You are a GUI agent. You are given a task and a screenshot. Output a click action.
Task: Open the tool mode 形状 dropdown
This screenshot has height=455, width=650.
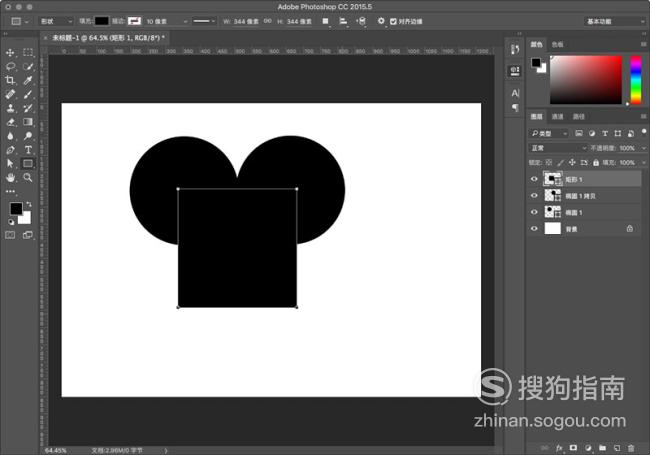[56, 21]
